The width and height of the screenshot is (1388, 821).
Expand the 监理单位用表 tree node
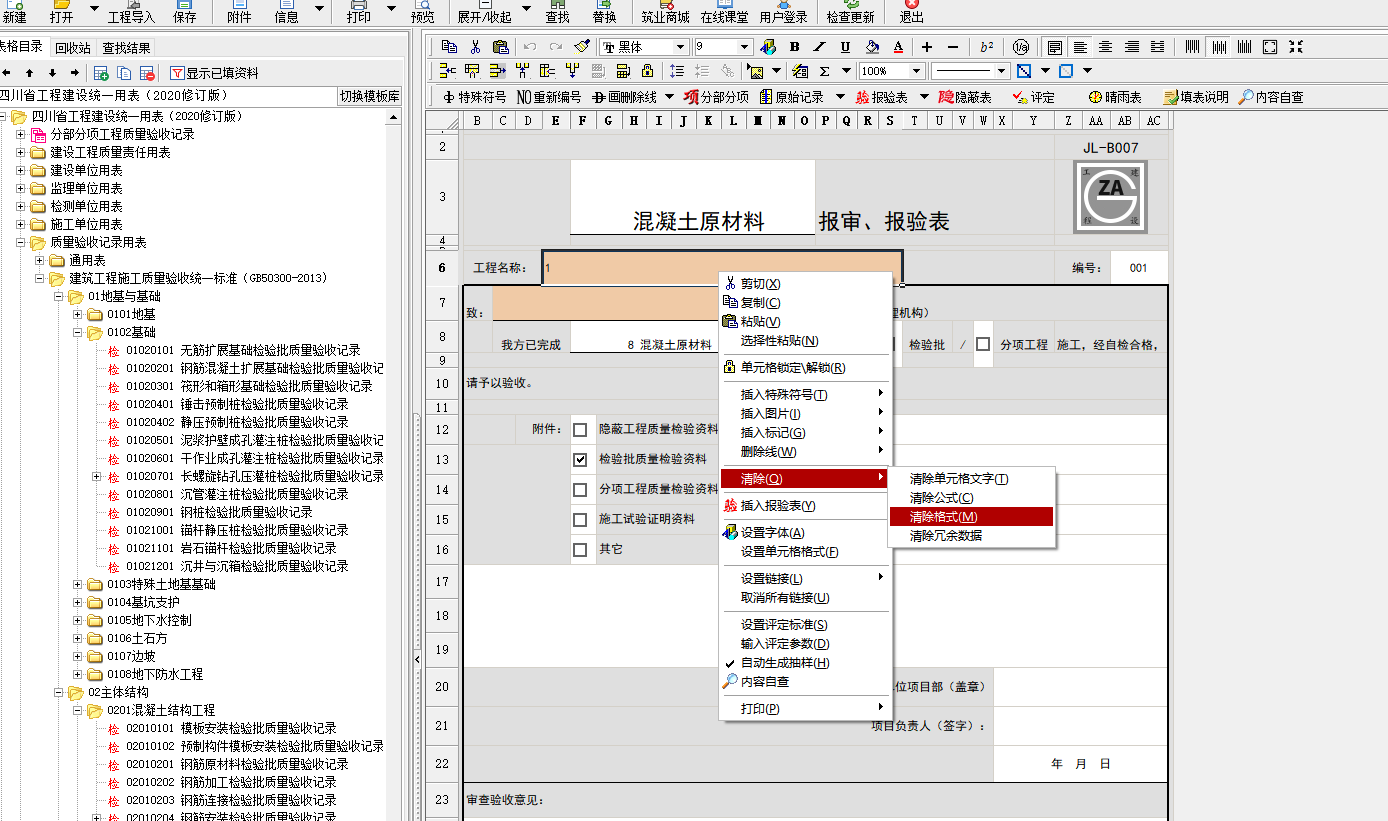click(x=21, y=188)
